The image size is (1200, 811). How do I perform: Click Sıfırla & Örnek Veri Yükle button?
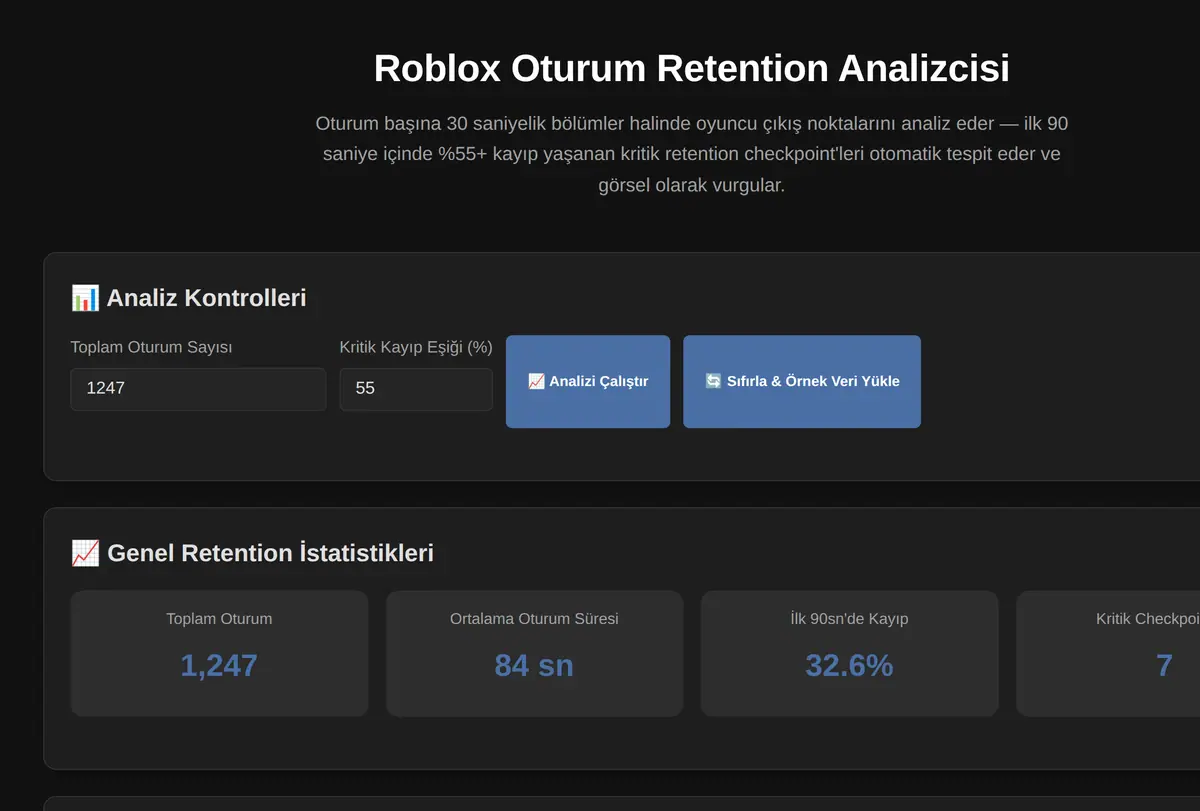coord(802,381)
